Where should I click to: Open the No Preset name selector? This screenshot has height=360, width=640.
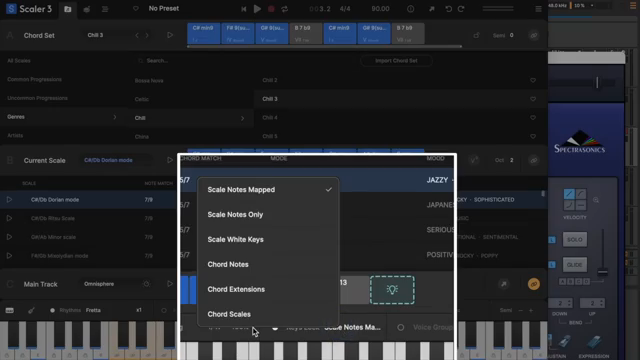tap(164, 9)
